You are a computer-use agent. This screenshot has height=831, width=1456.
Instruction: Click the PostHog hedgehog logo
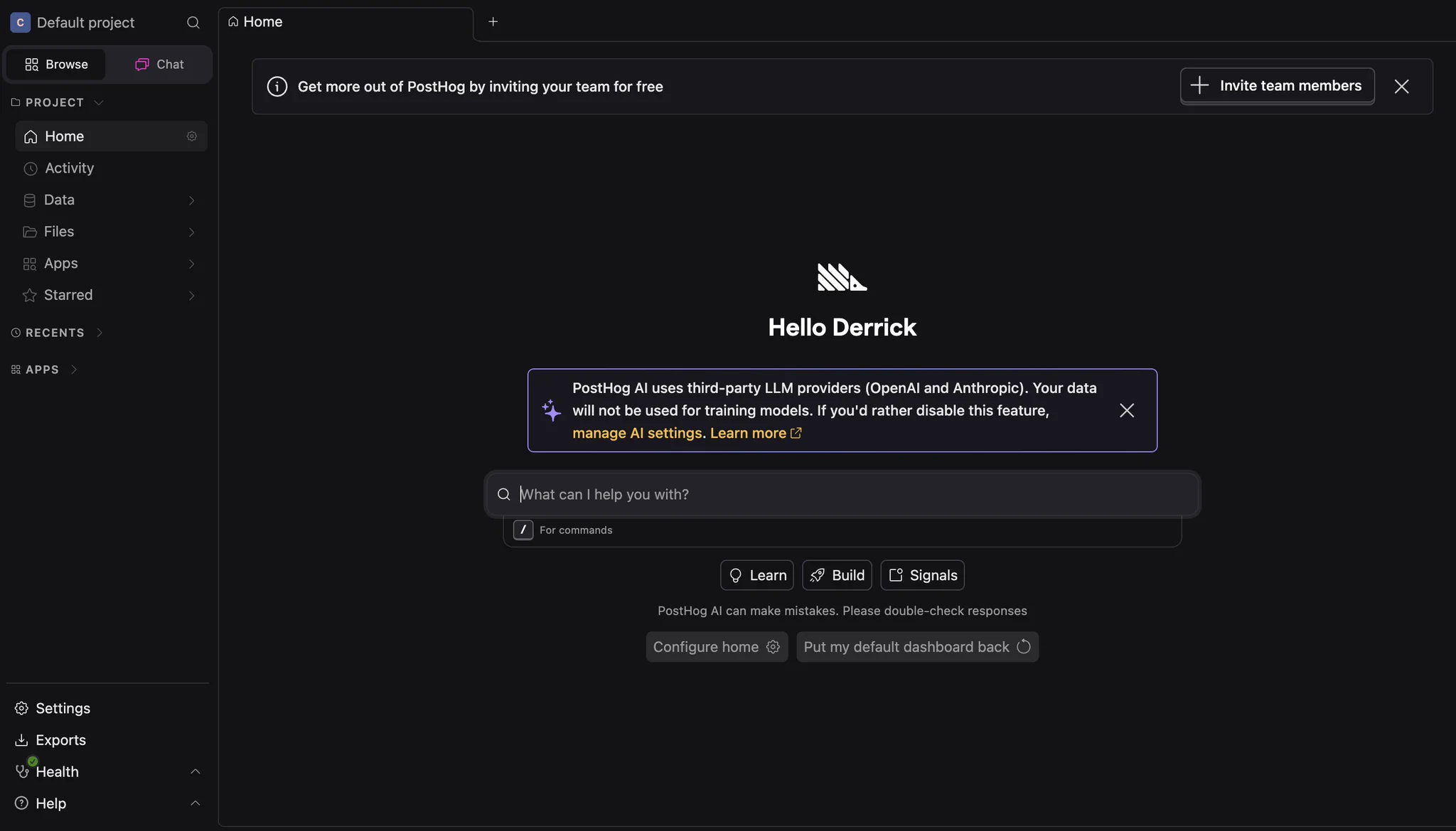point(842,277)
